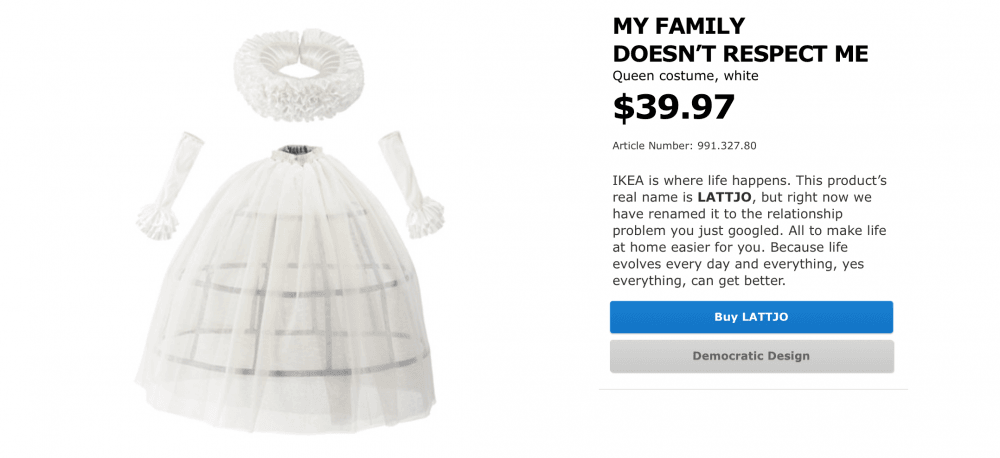Click the 'MY FAMILY' heading line
This screenshot has width=1000, height=458.
[x=680, y=26]
